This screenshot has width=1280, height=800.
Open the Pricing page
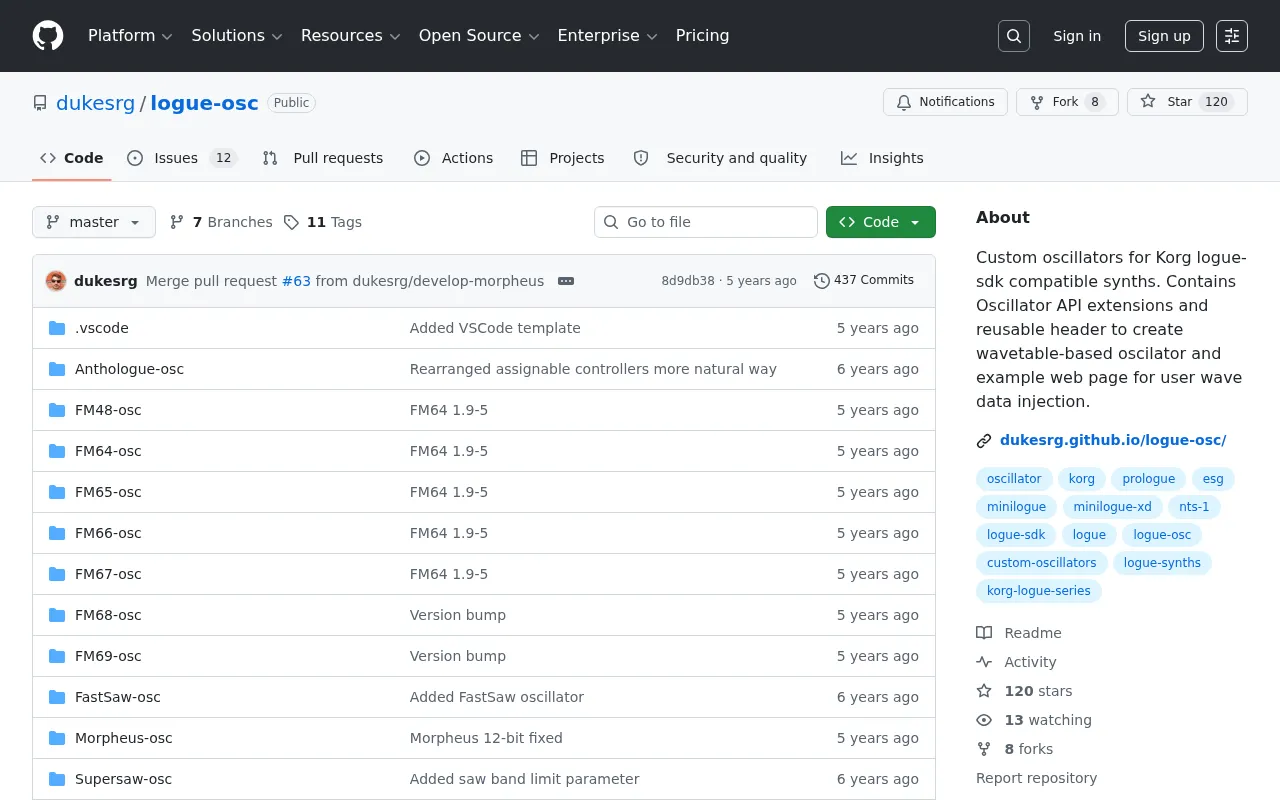pyautogui.click(x=702, y=36)
